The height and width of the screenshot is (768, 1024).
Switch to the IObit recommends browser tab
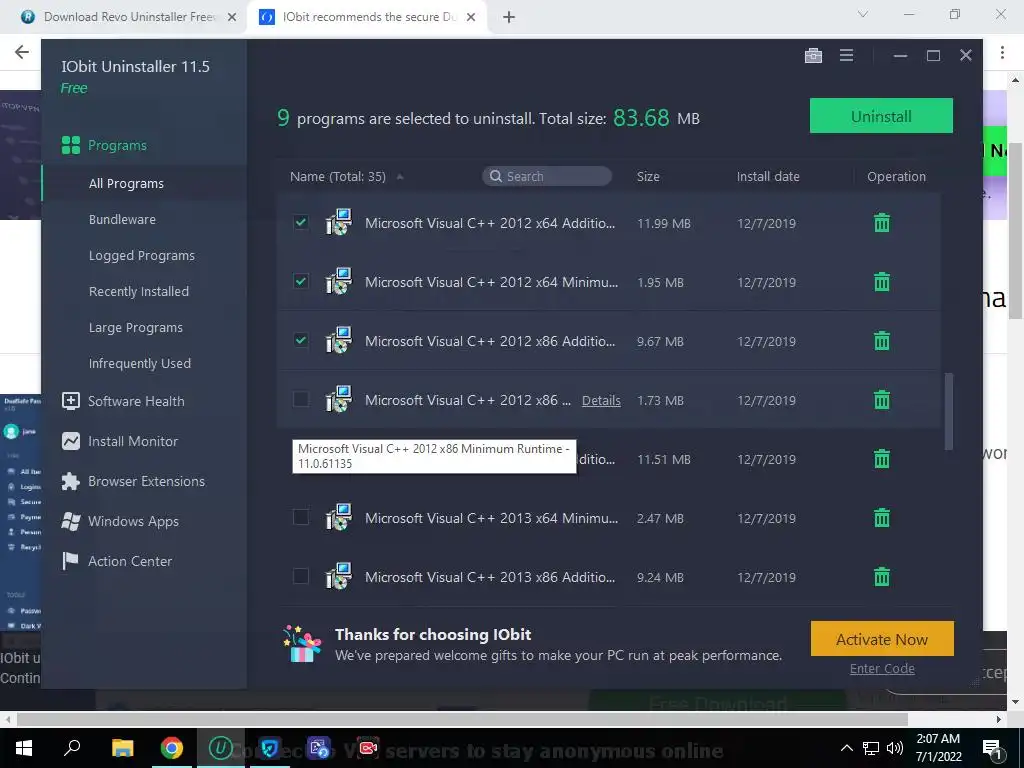[x=368, y=17]
